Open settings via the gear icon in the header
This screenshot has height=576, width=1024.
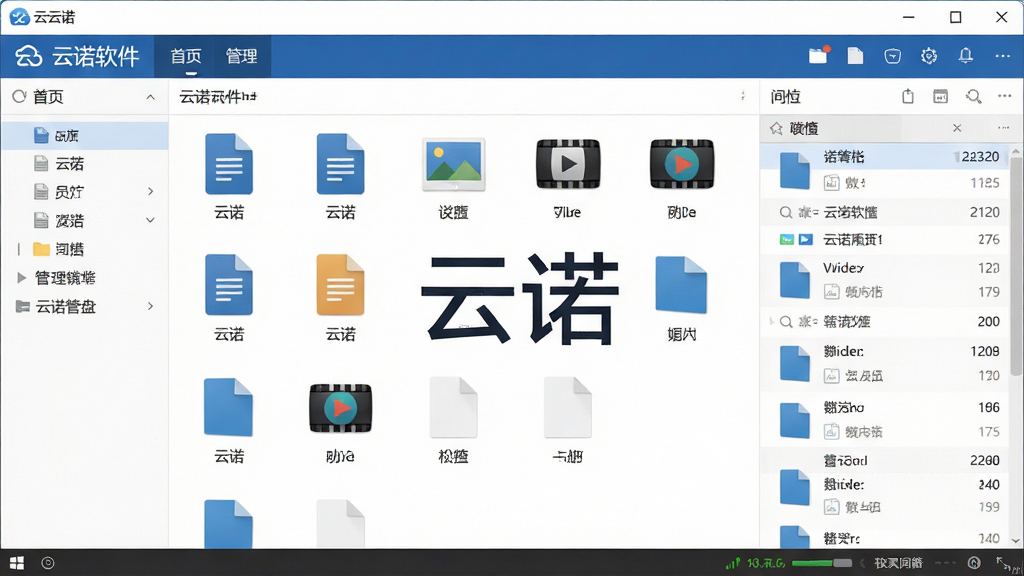[x=929, y=56]
